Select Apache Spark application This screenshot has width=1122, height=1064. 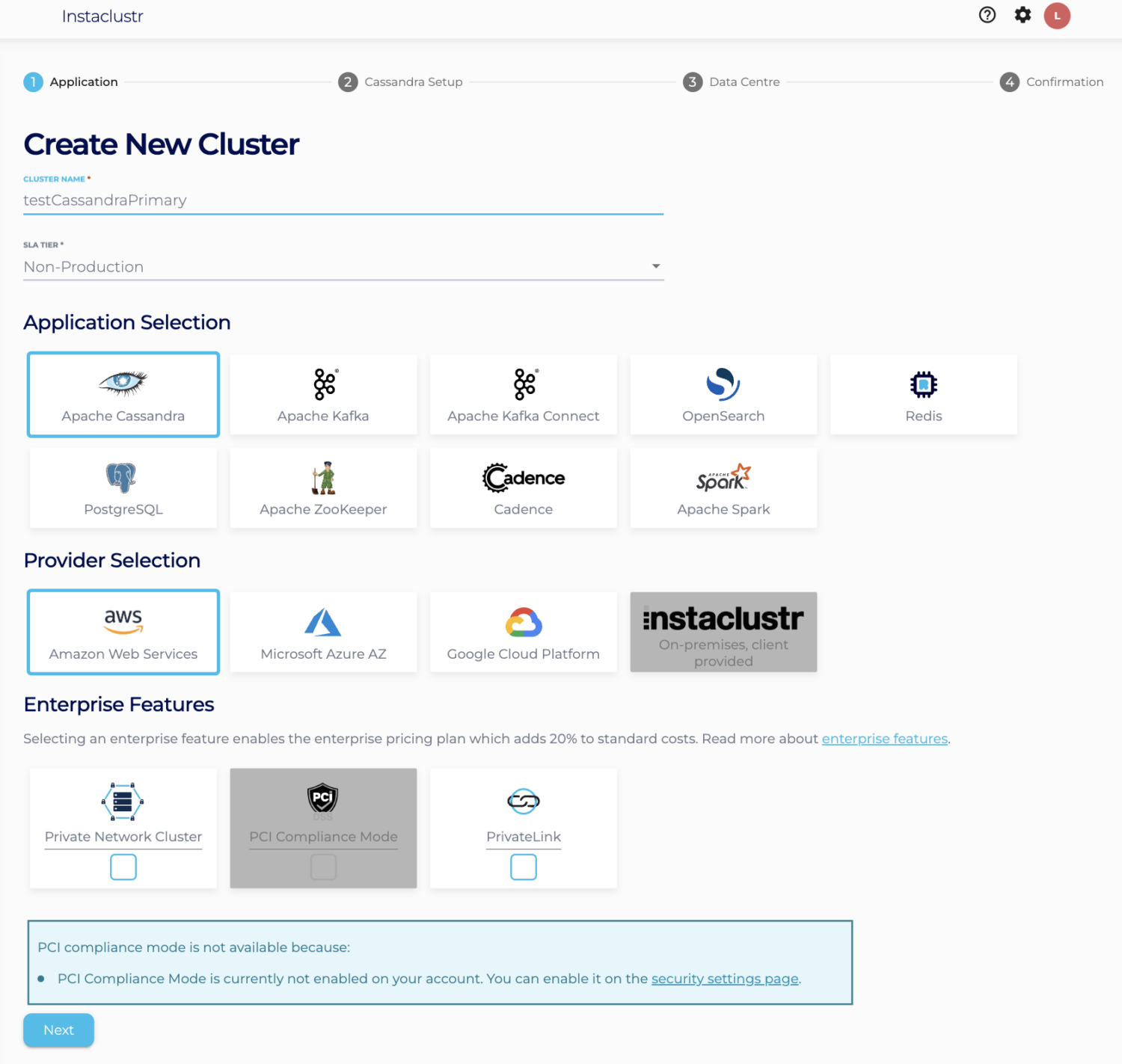click(723, 488)
